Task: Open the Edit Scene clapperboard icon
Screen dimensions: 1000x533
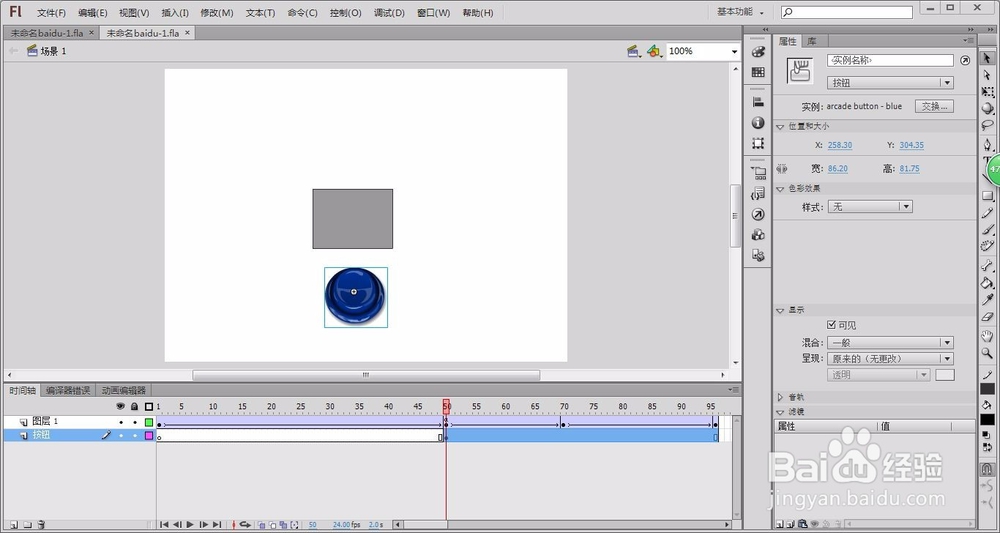Action: 633,51
